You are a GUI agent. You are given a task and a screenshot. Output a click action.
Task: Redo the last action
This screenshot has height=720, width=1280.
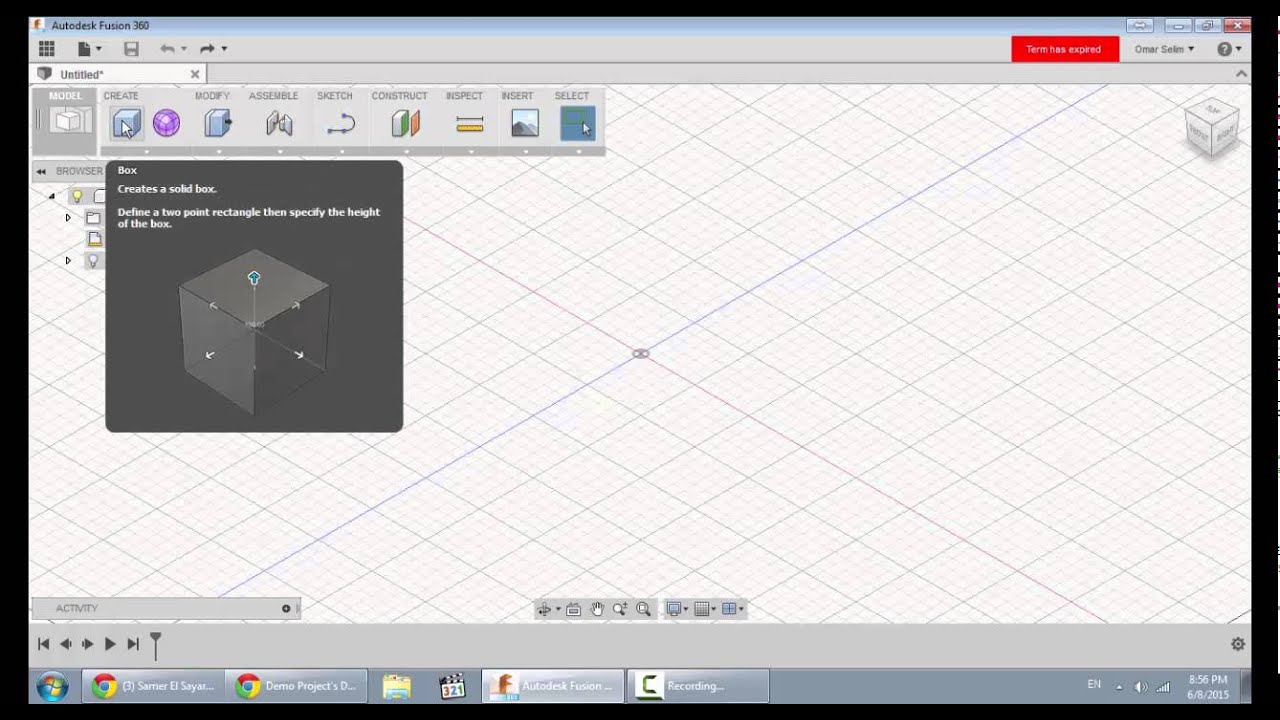[x=207, y=49]
